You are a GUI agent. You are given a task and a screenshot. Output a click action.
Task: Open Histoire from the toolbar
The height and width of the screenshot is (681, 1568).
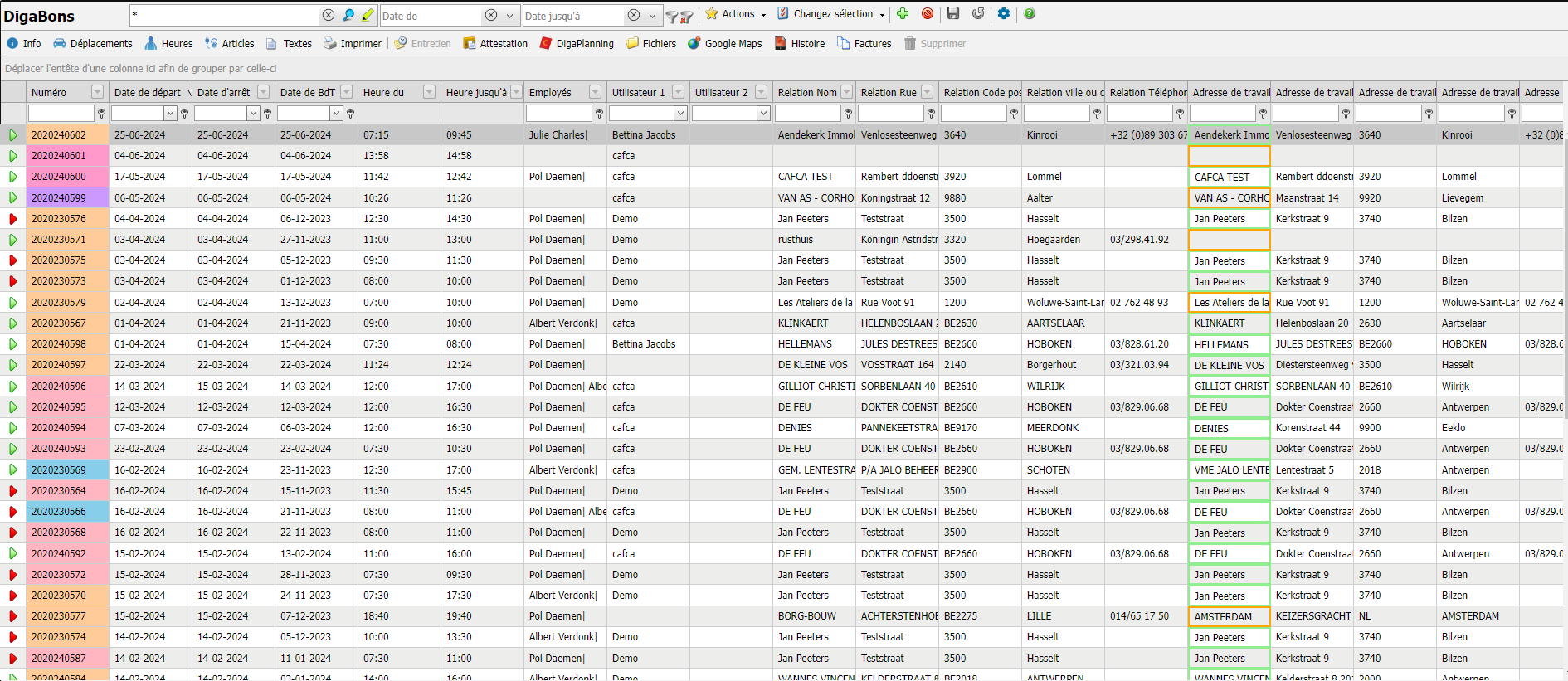800,44
